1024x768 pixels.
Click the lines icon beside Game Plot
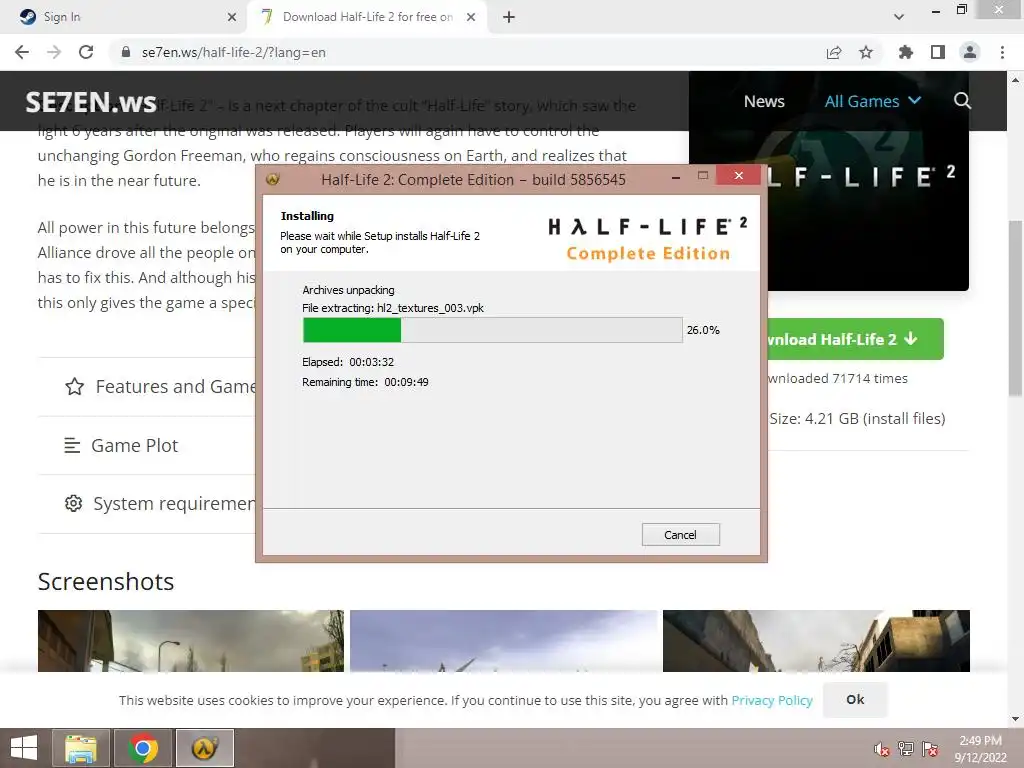pos(72,445)
